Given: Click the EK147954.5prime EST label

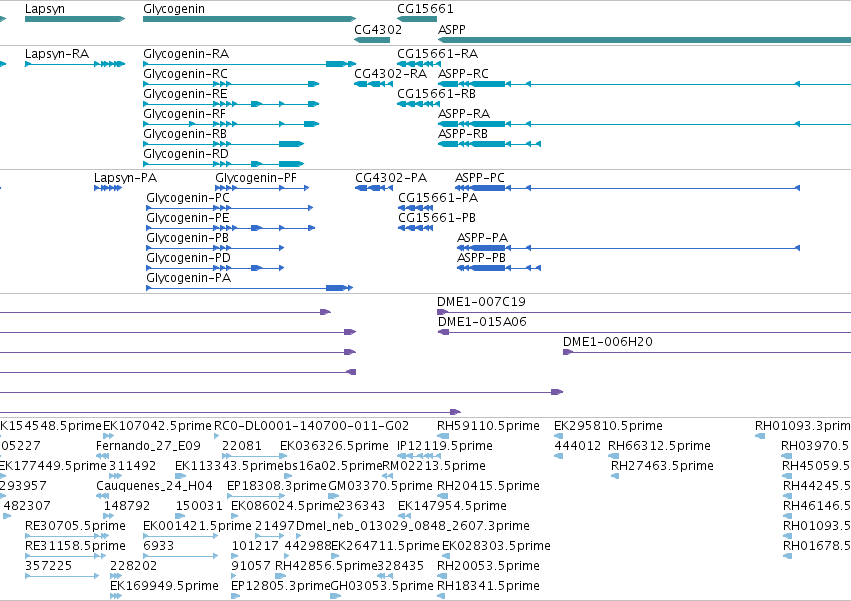Looking at the screenshot, I should point(452,507).
